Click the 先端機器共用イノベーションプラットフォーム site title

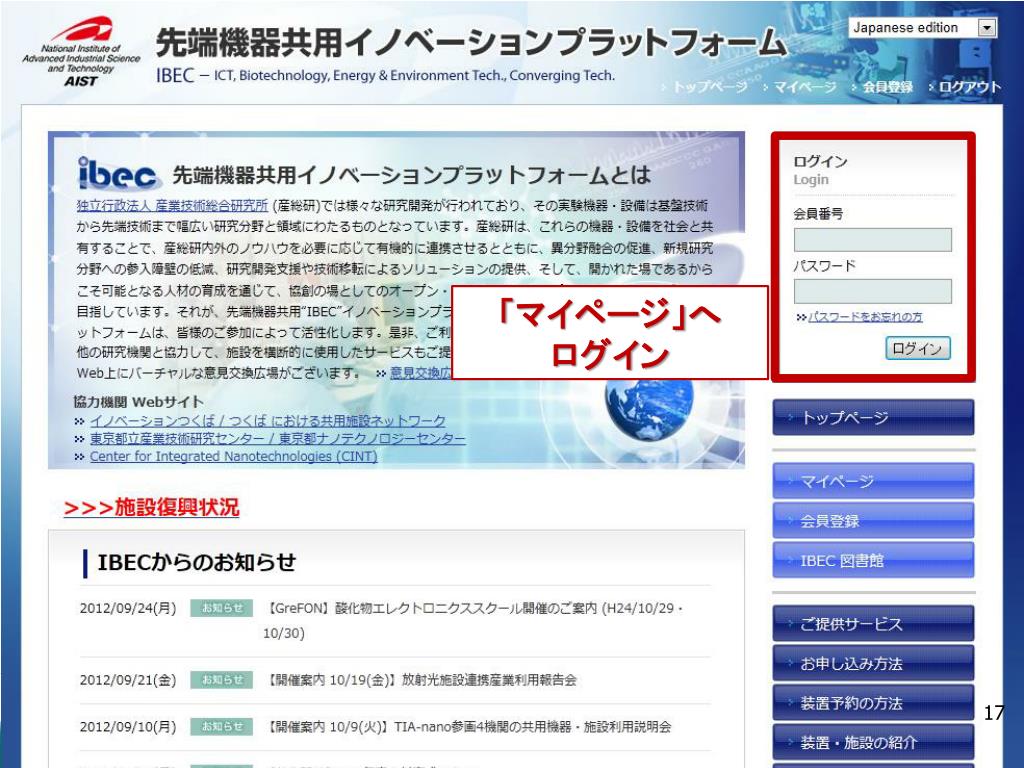click(x=471, y=42)
